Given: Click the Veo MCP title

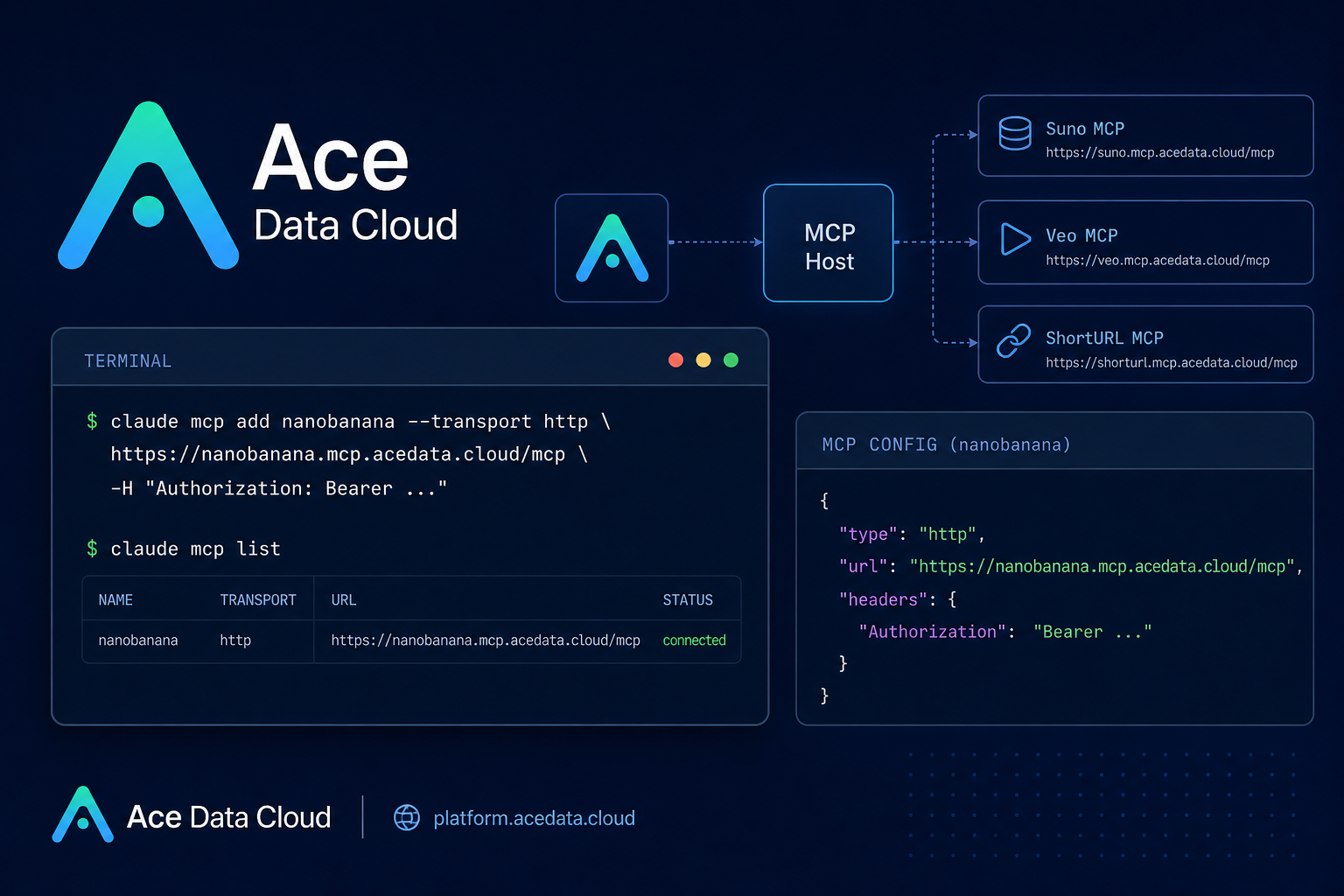Looking at the screenshot, I should pos(1081,235).
